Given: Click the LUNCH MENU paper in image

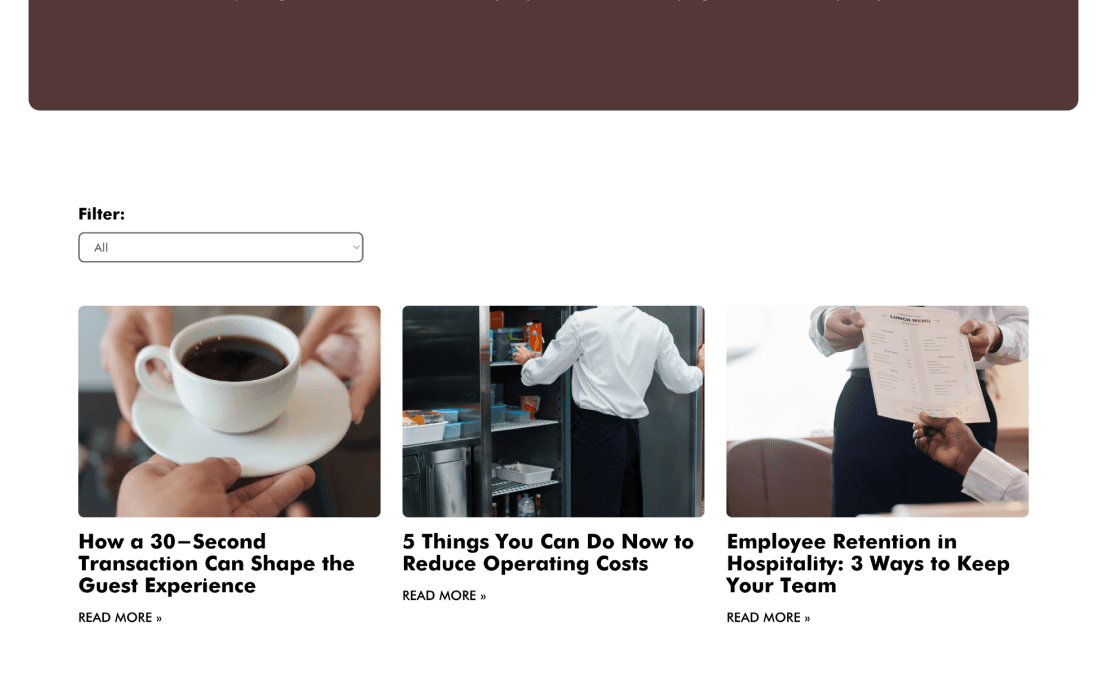Looking at the screenshot, I should [x=924, y=363].
